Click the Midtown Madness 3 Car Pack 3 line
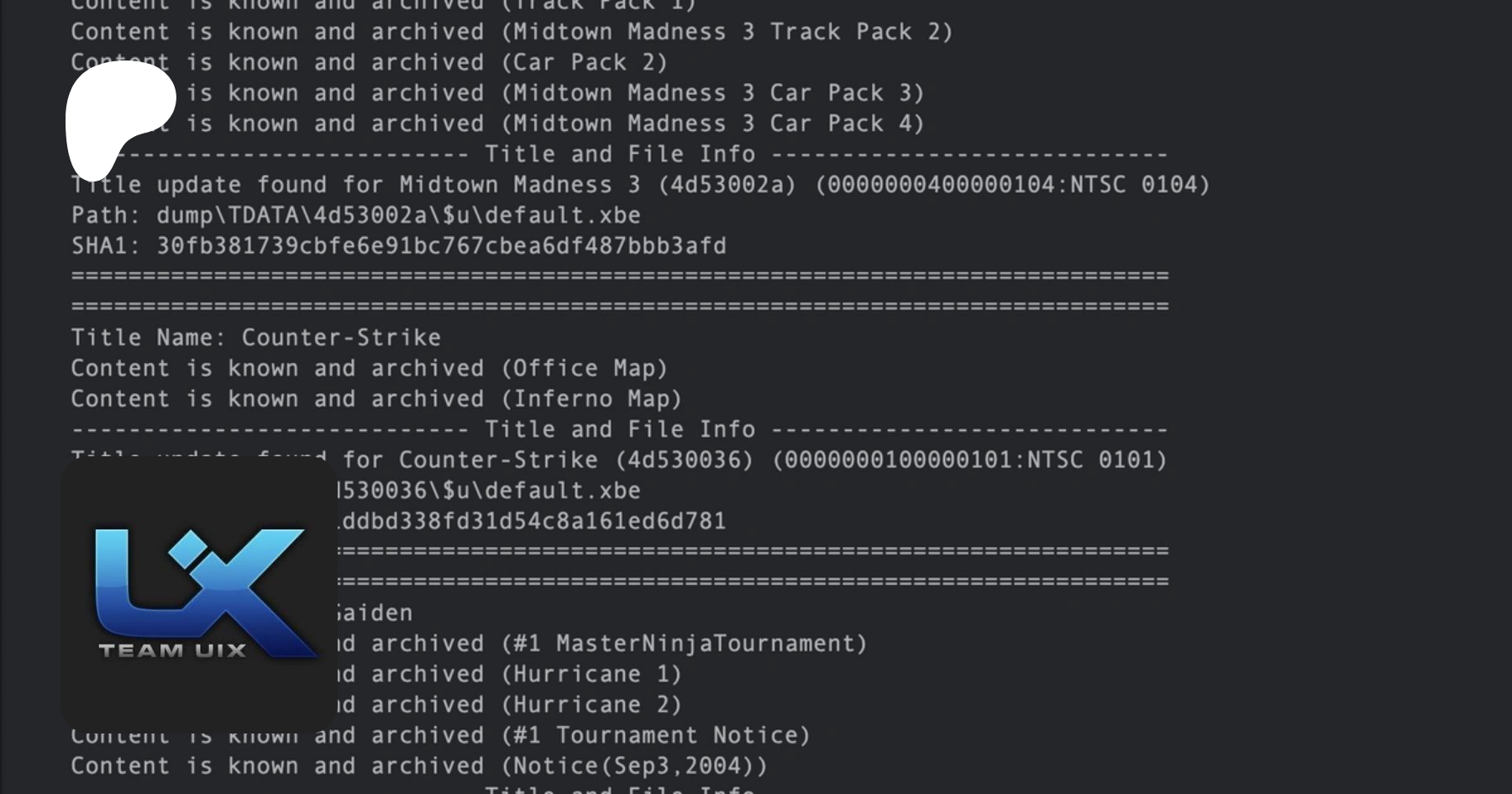Viewport: 1512px width, 794px height. coord(554,93)
